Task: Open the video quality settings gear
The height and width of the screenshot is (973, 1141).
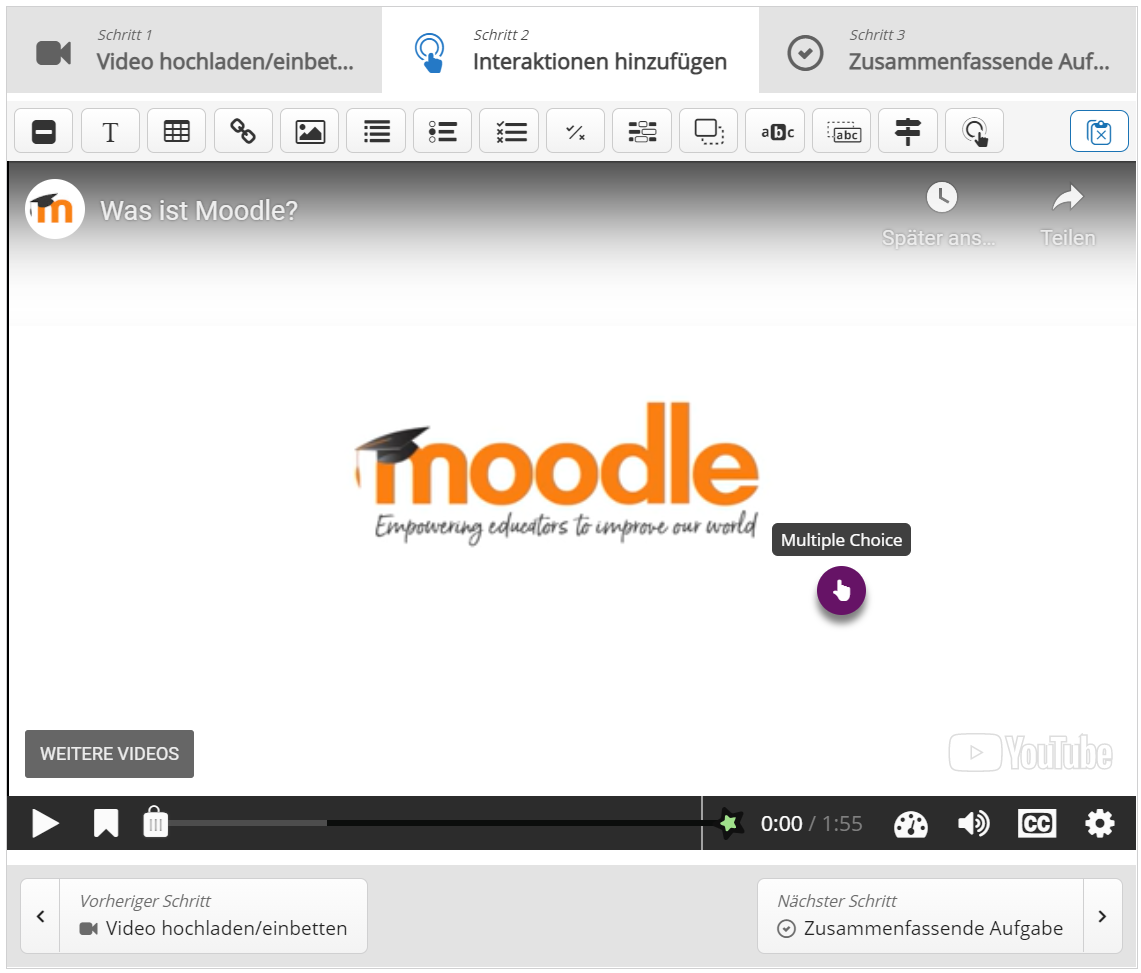Action: 1099,823
